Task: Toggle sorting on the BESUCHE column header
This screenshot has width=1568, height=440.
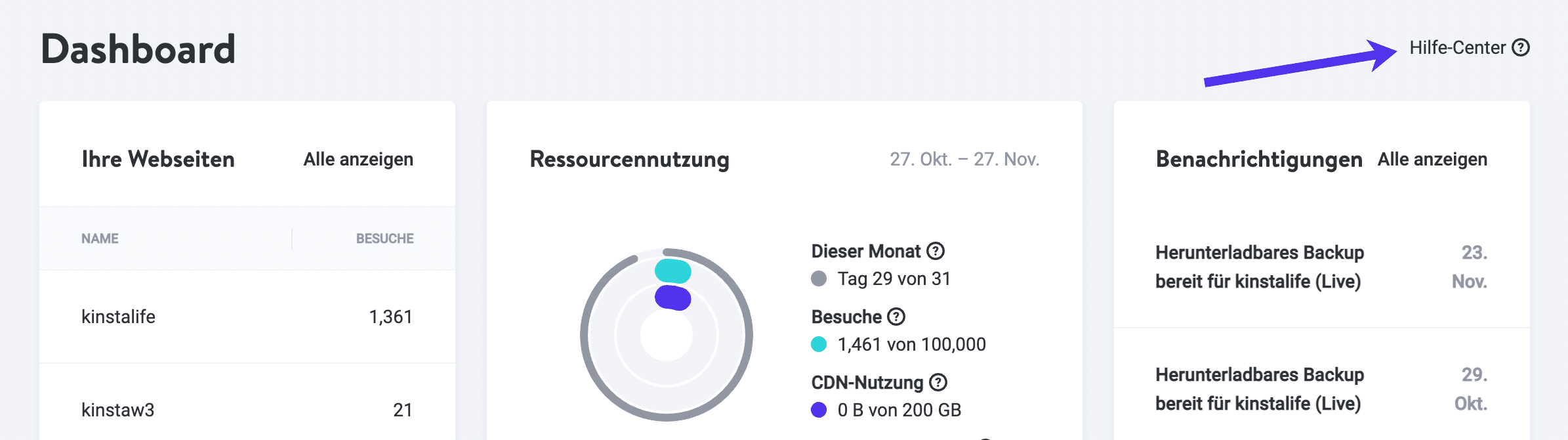Action: click(x=384, y=238)
